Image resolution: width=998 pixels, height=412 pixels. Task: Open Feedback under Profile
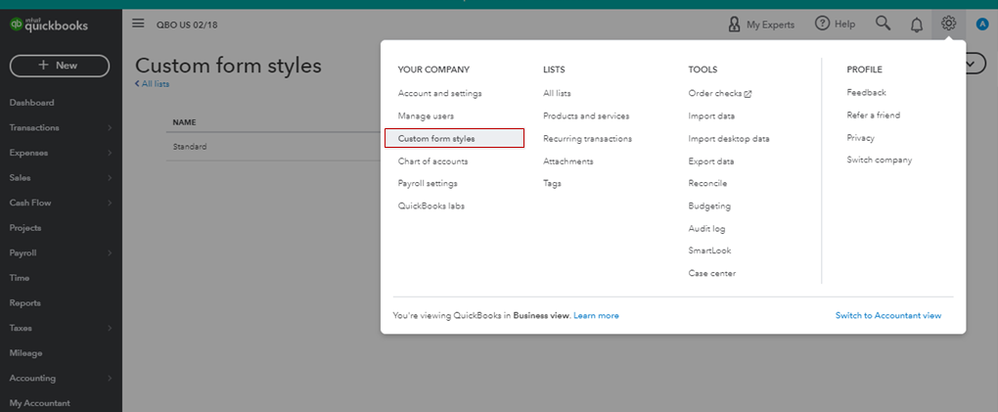pos(866,92)
